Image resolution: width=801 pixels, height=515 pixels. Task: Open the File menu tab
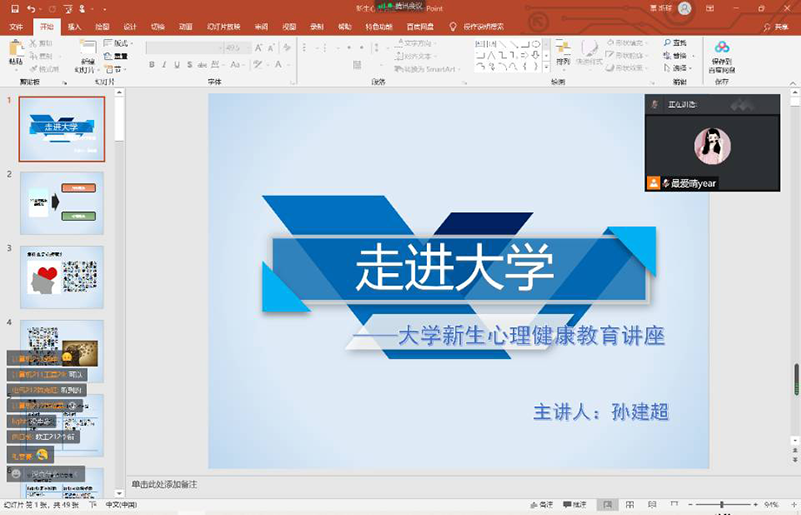pyautogui.click(x=16, y=27)
